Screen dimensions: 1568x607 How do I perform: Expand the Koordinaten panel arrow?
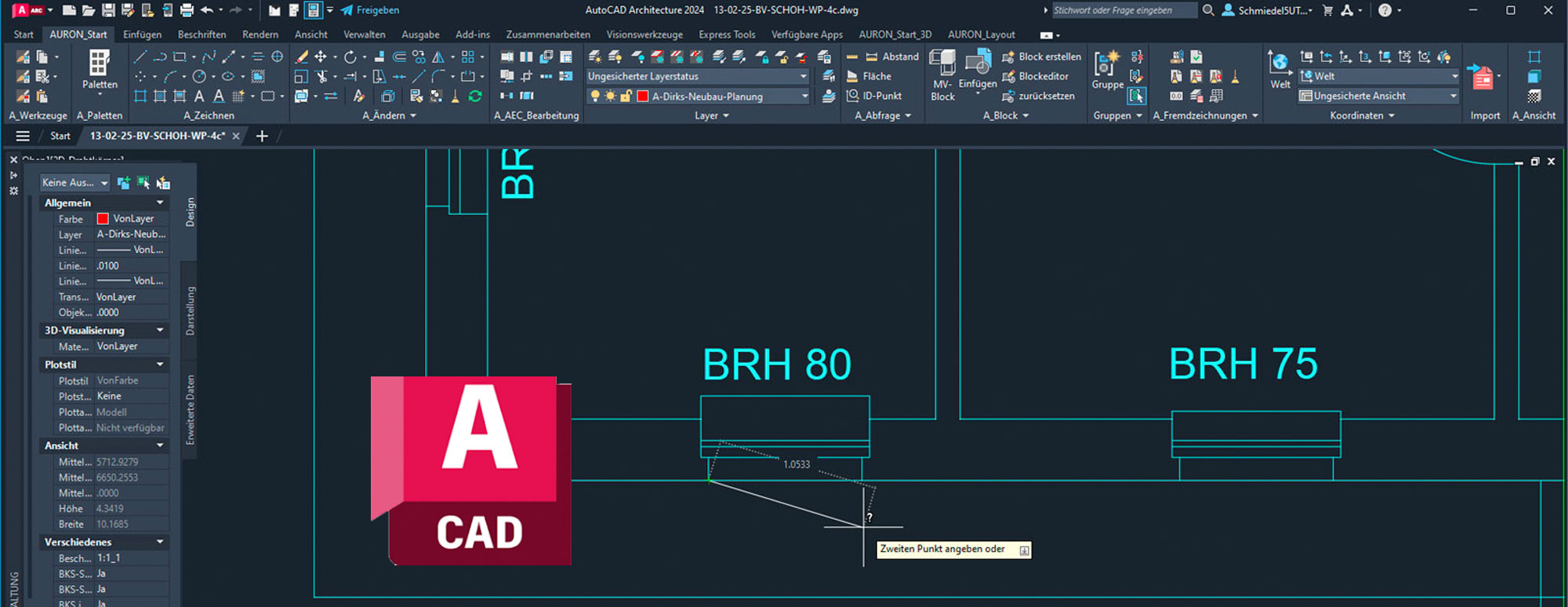(x=1391, y=115)
